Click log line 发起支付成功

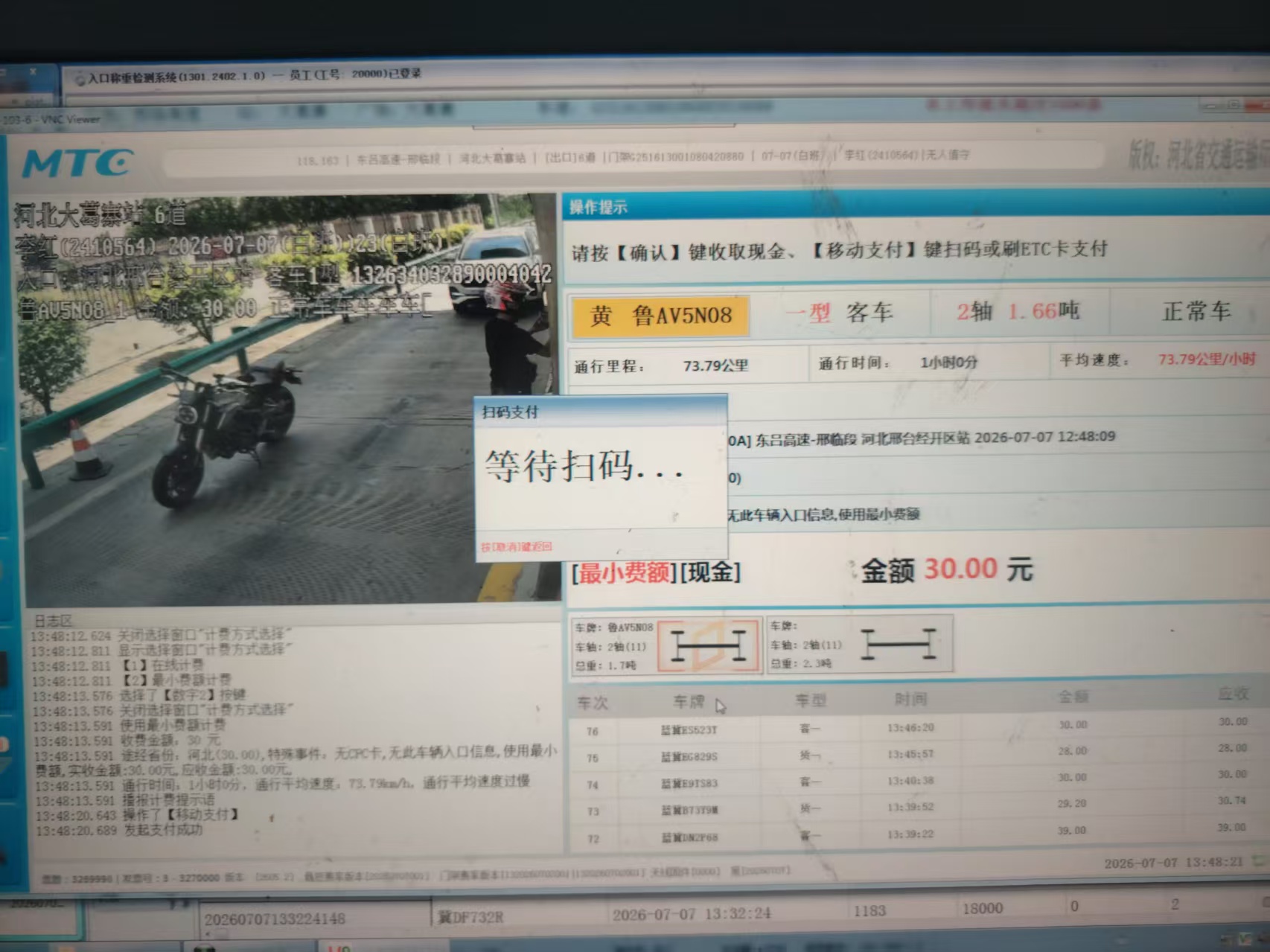[119, 831]
